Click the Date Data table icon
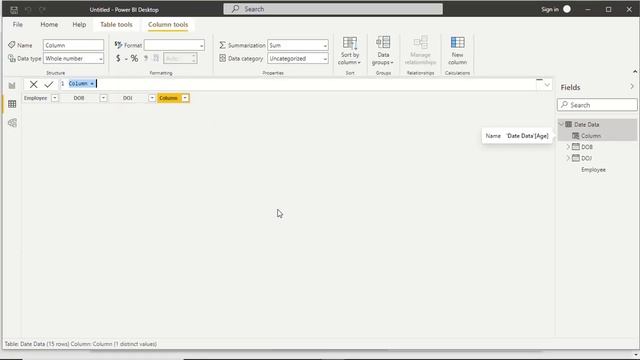Screen dimensions: 640x360 569,124
